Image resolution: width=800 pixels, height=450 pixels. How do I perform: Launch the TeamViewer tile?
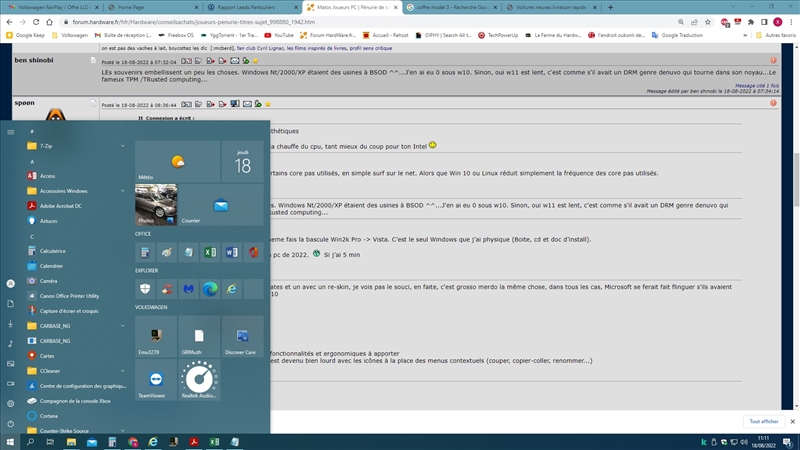(156, 379)
